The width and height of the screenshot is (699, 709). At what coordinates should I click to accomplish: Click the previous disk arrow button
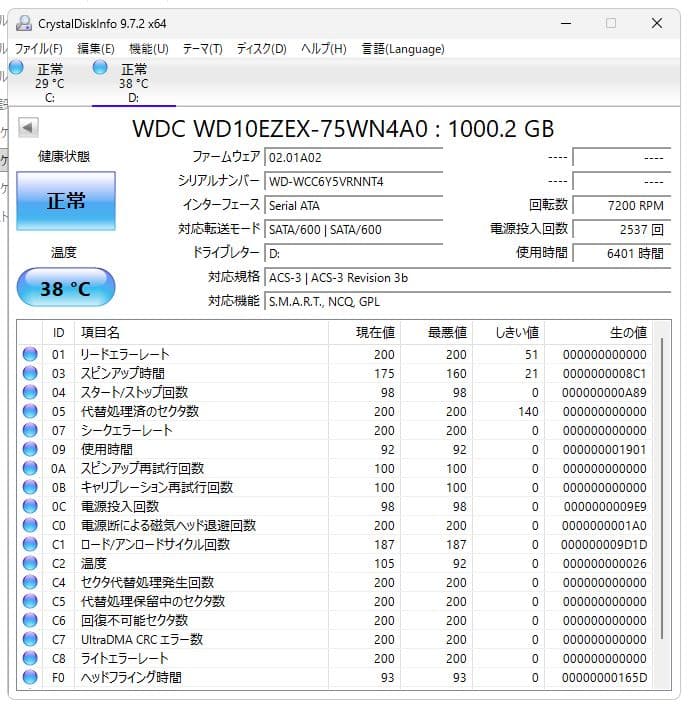click(28, 128)
